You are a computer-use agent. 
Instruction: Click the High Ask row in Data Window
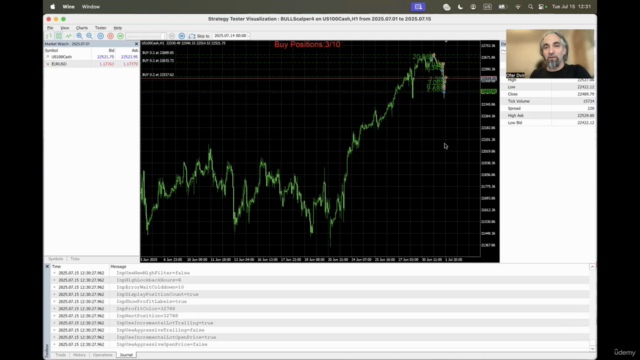click(548, 116)
